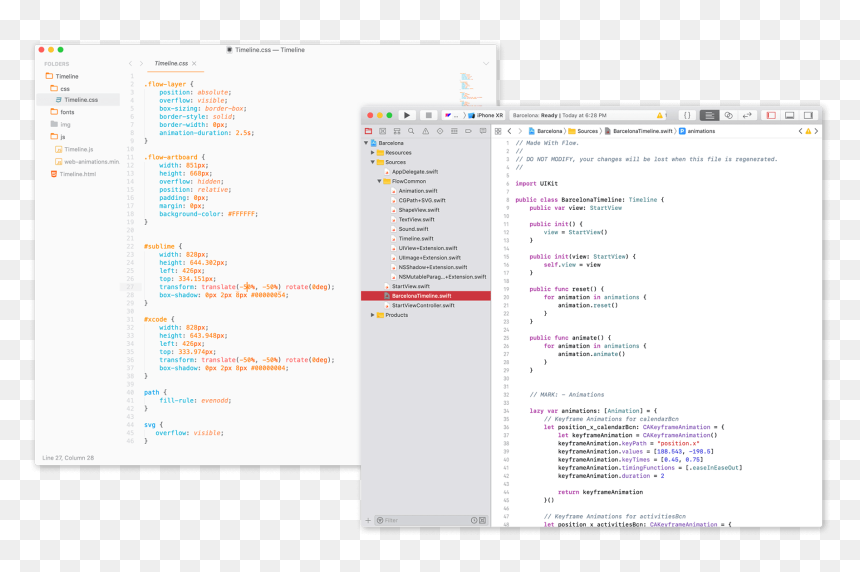Jump to previous issue in Xcode editor
Viewport: 860px width, 572px height.
click(x=800, y=131)
